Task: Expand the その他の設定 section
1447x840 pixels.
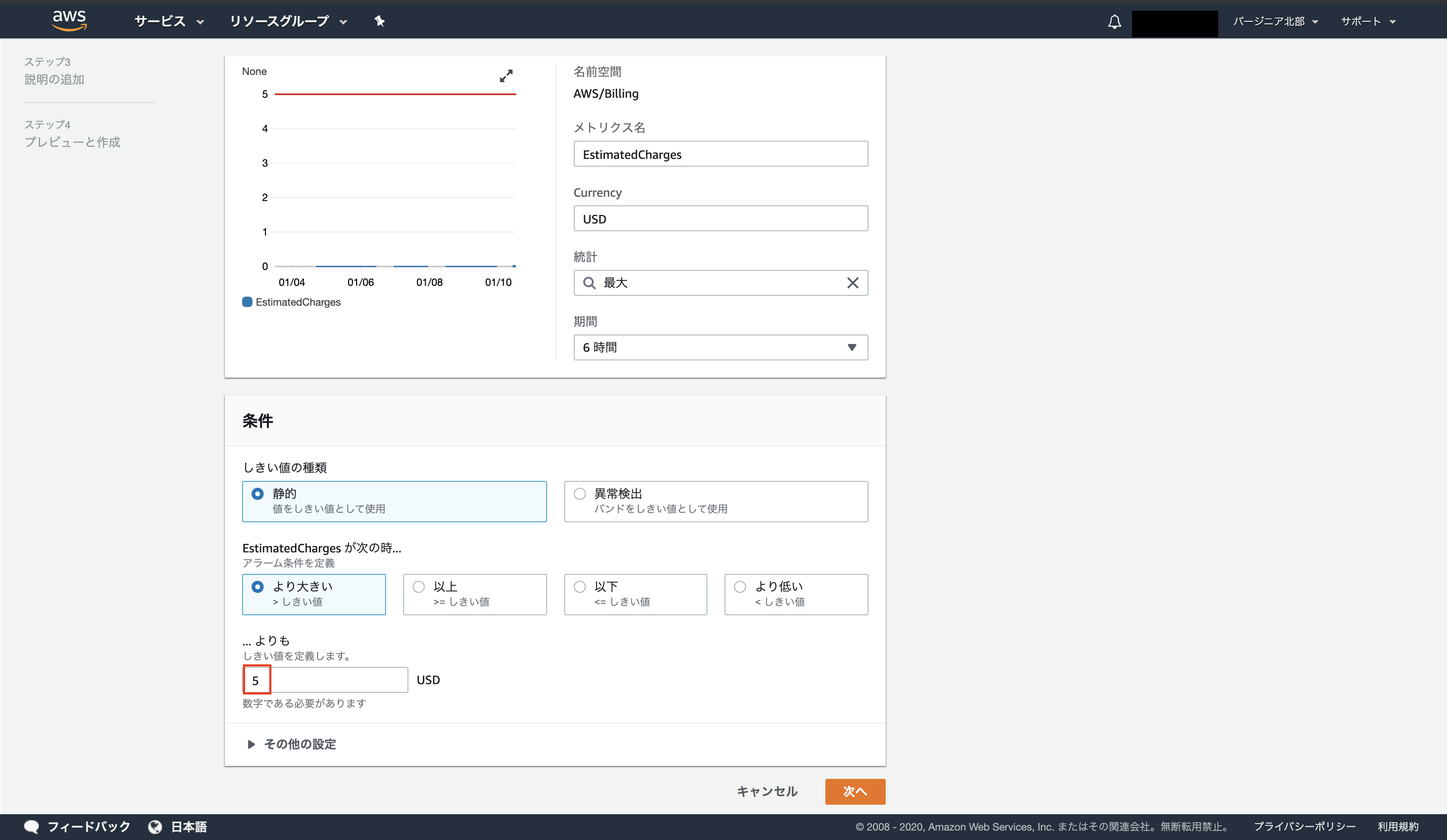Action: pyautogui.click(x=291, y=744)
